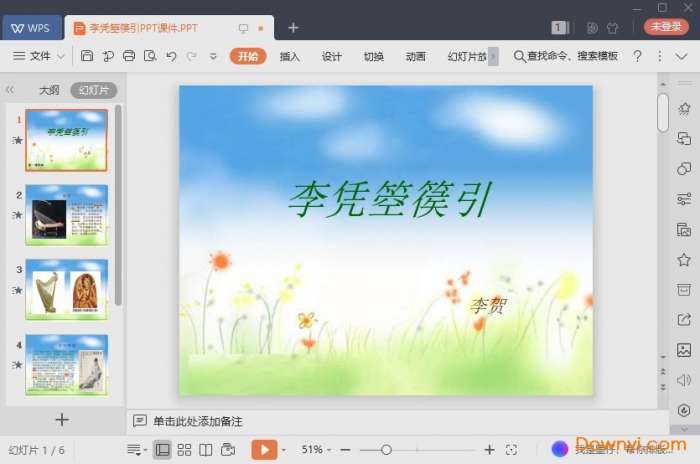Open print preview icon

click(150, 56)
